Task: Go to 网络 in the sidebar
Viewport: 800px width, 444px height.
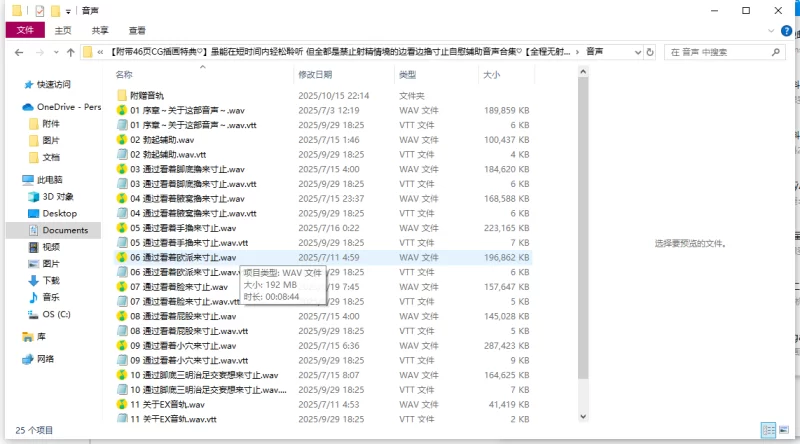Action: [x=46, y=358]
